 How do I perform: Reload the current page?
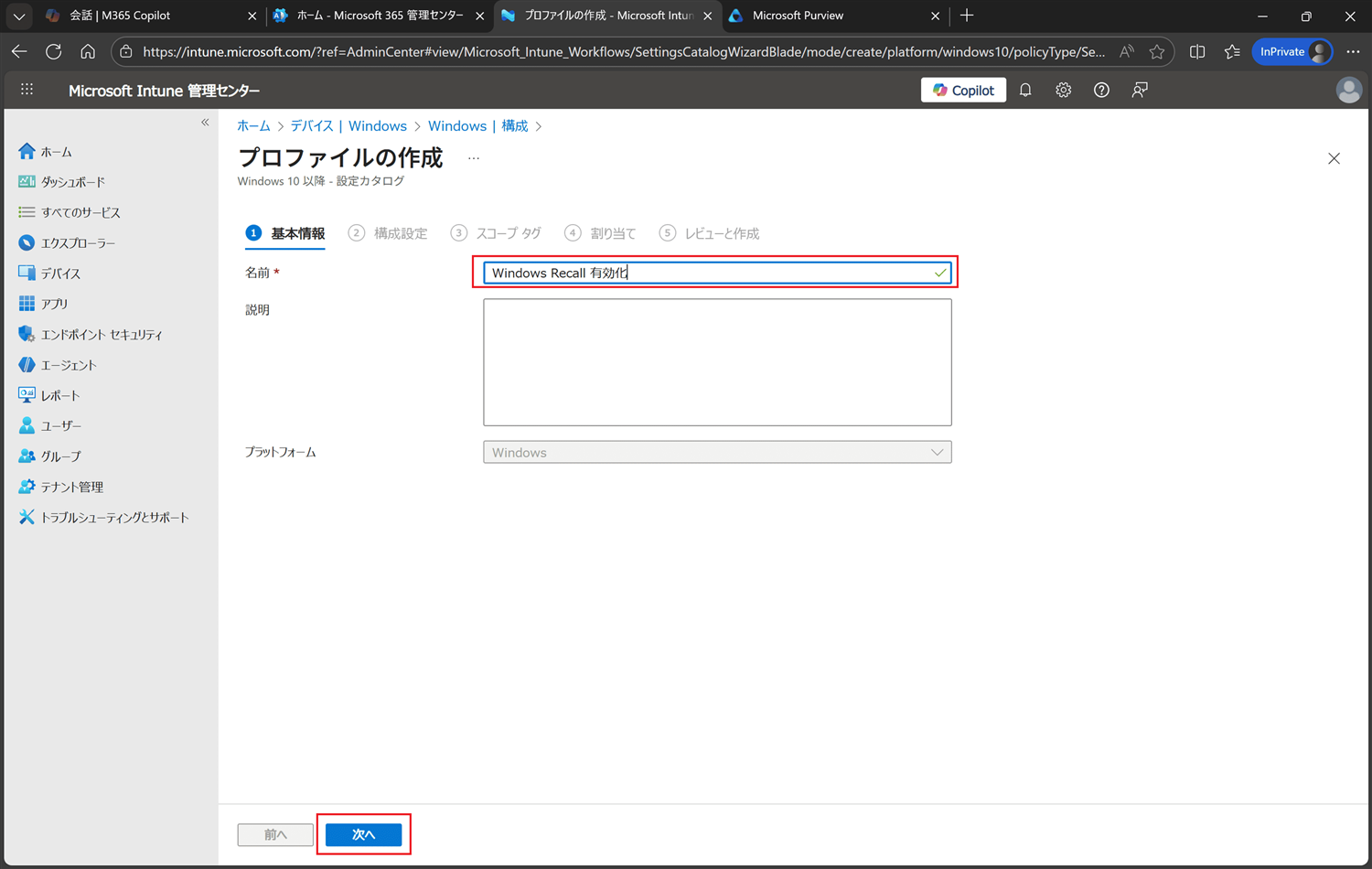click(x=54, y=52)
